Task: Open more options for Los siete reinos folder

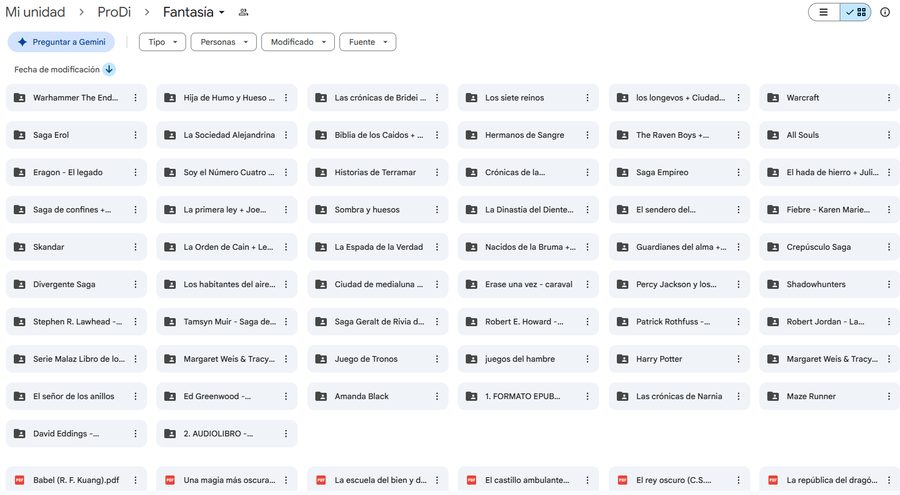Action: click(x=587, y=98)
